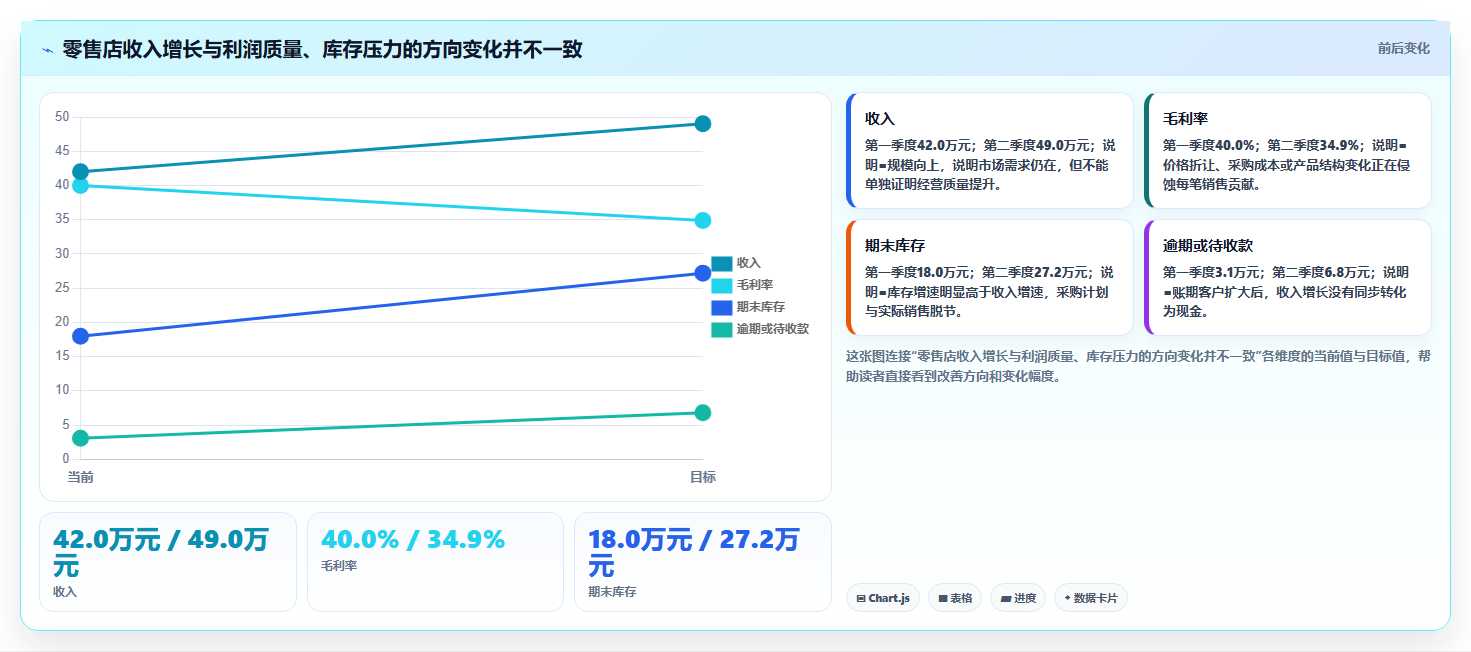Click the 逾期或待收款 point at 目标
Viewport: 1471px width, 652px height.
pos(703,413)
